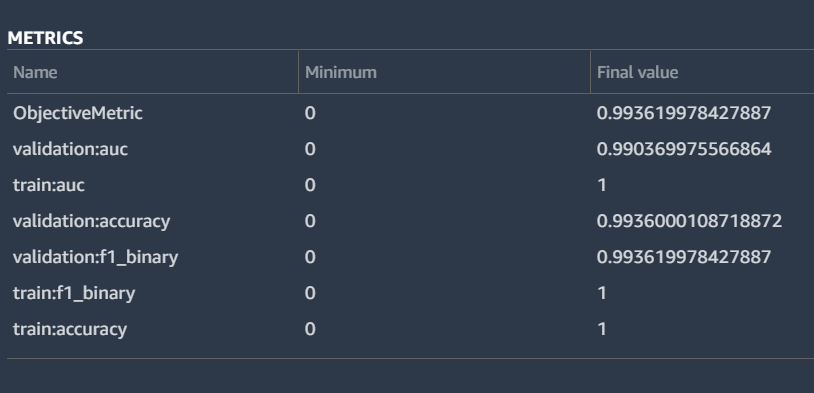Click the ObjectiveMetric final value 0.993619978427887
Image resolution: width=814 pixels, height=393 pixels.
pyautogui.click(x=684, y=113)
